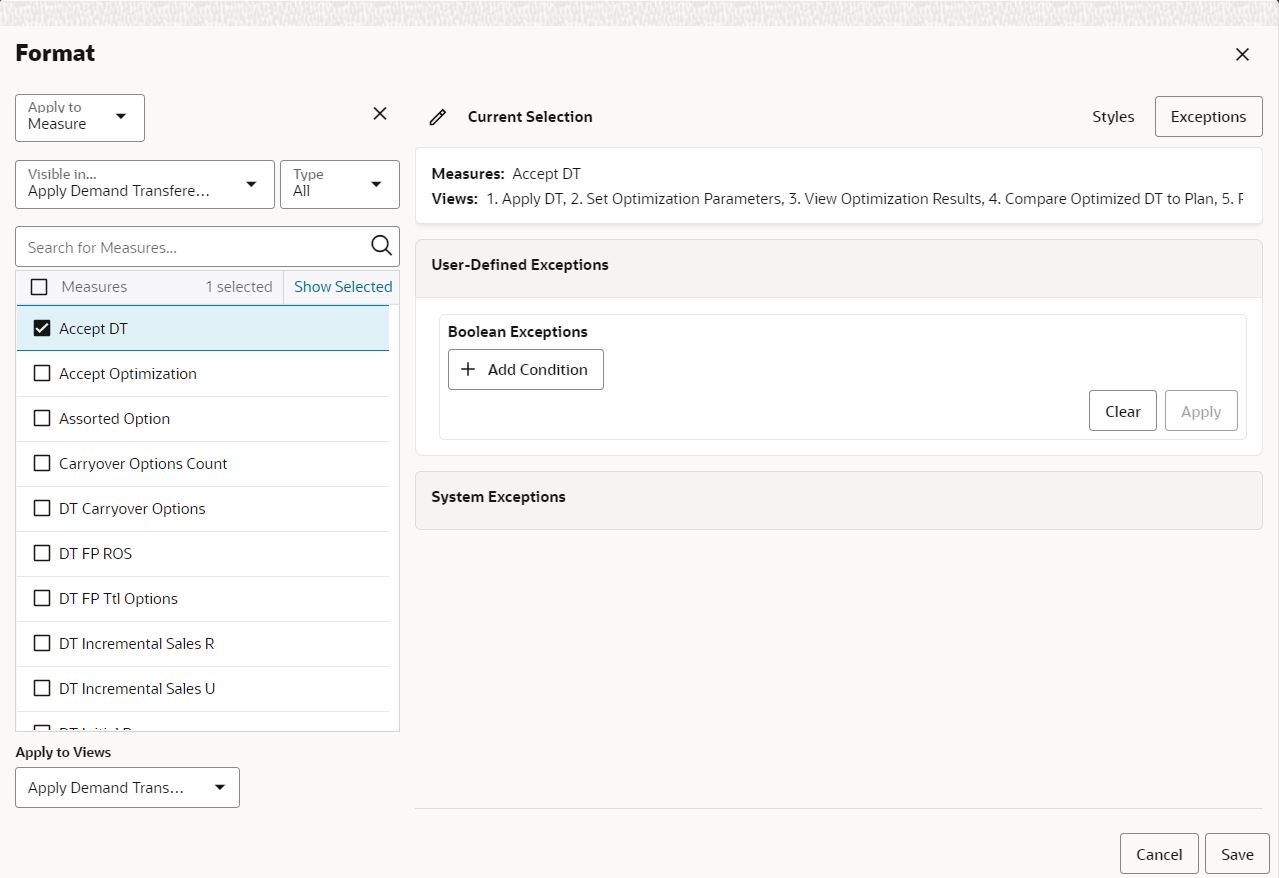Click the plus icon on Add Condition

tap(467, 369)
